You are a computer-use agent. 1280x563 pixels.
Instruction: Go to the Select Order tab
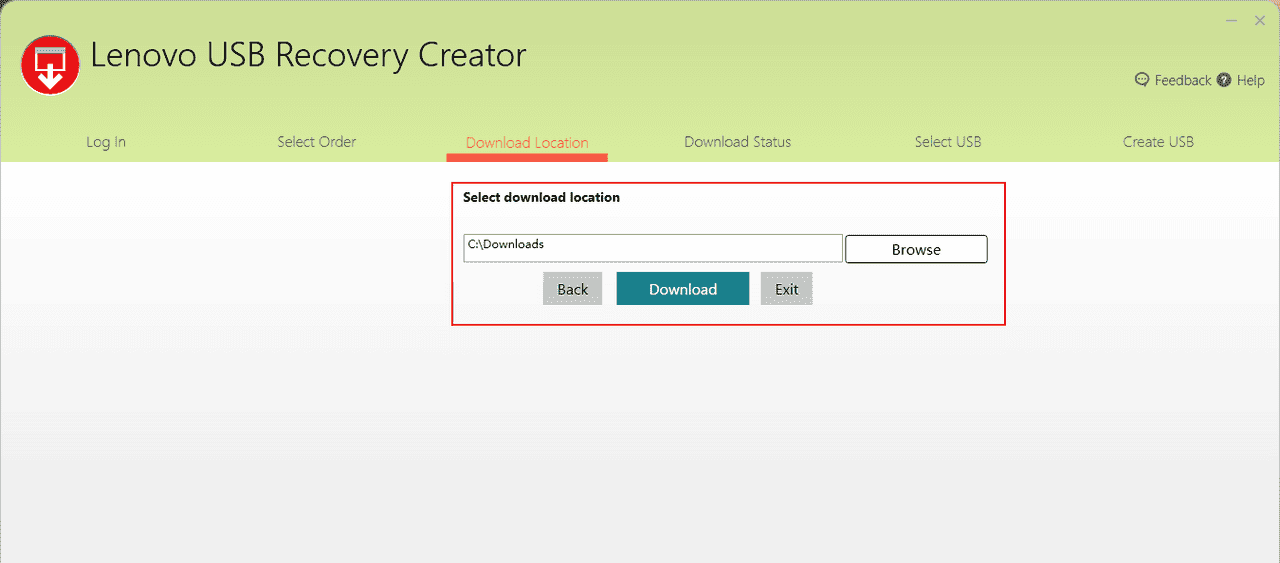pos(316,142)
